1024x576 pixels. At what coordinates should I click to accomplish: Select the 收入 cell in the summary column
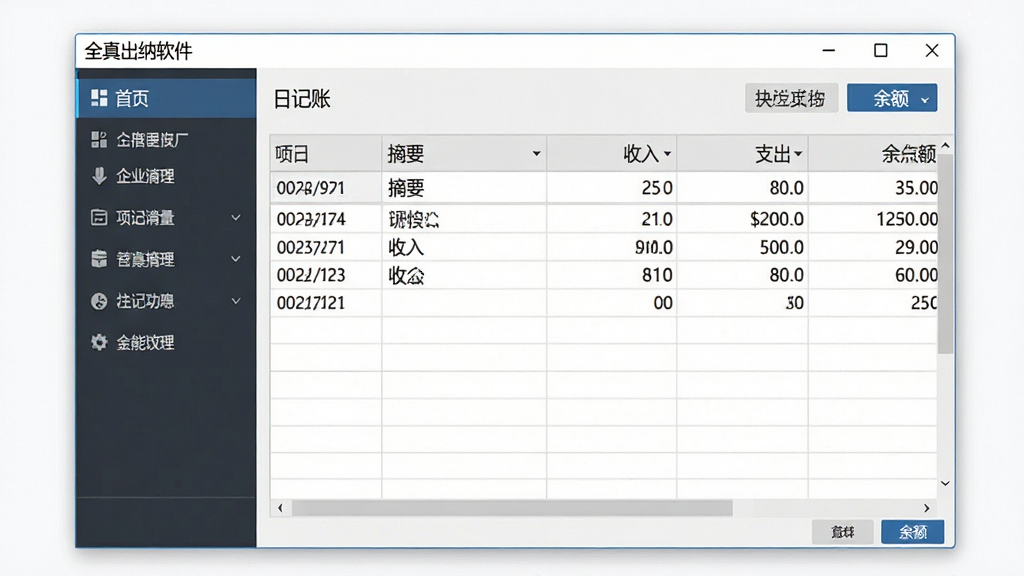click(x=464, y=248)
